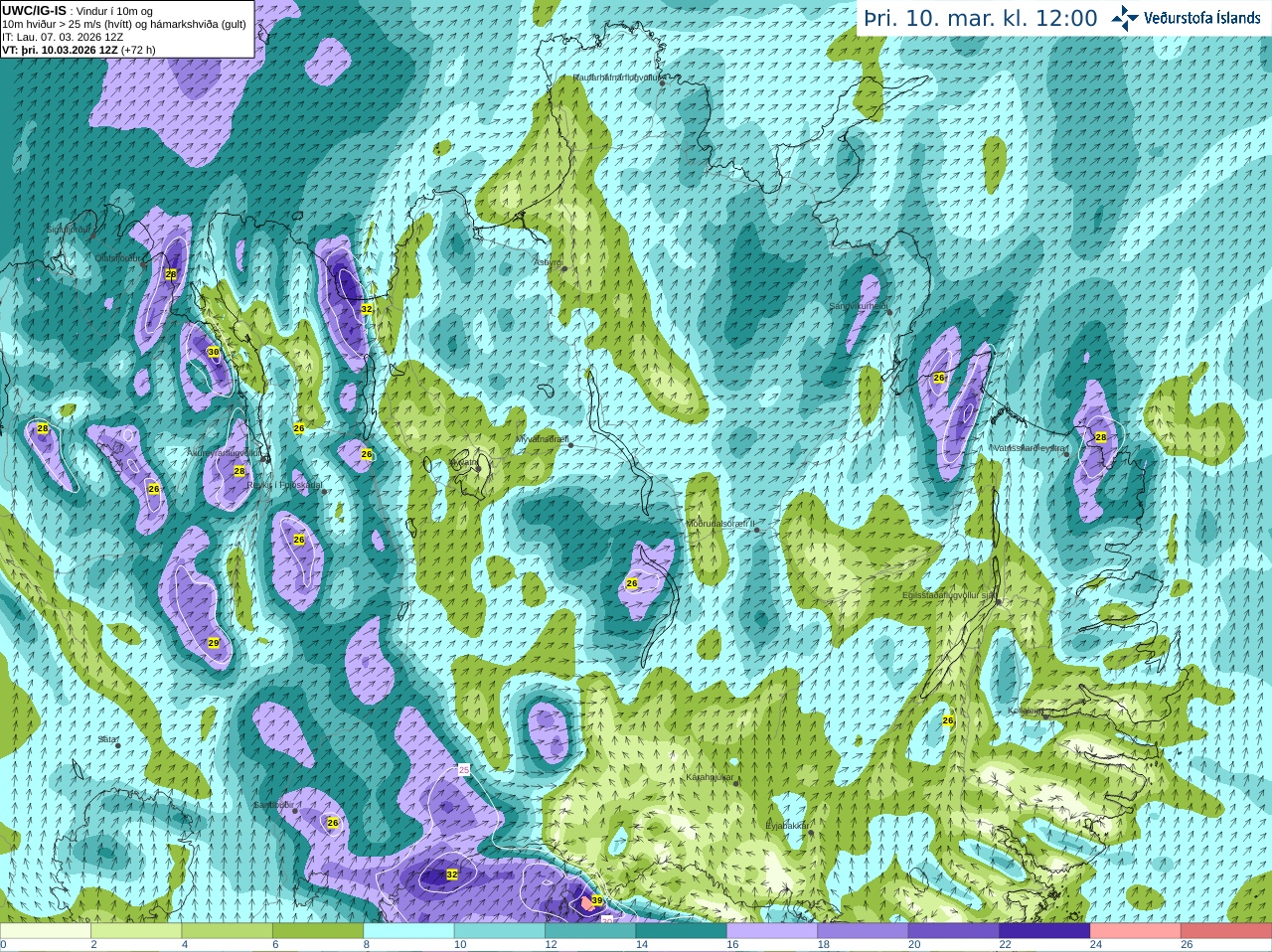The image size is (1272, 952).
Task: Click the '16' value on the color scale
Action: click(x=732, y=945)
